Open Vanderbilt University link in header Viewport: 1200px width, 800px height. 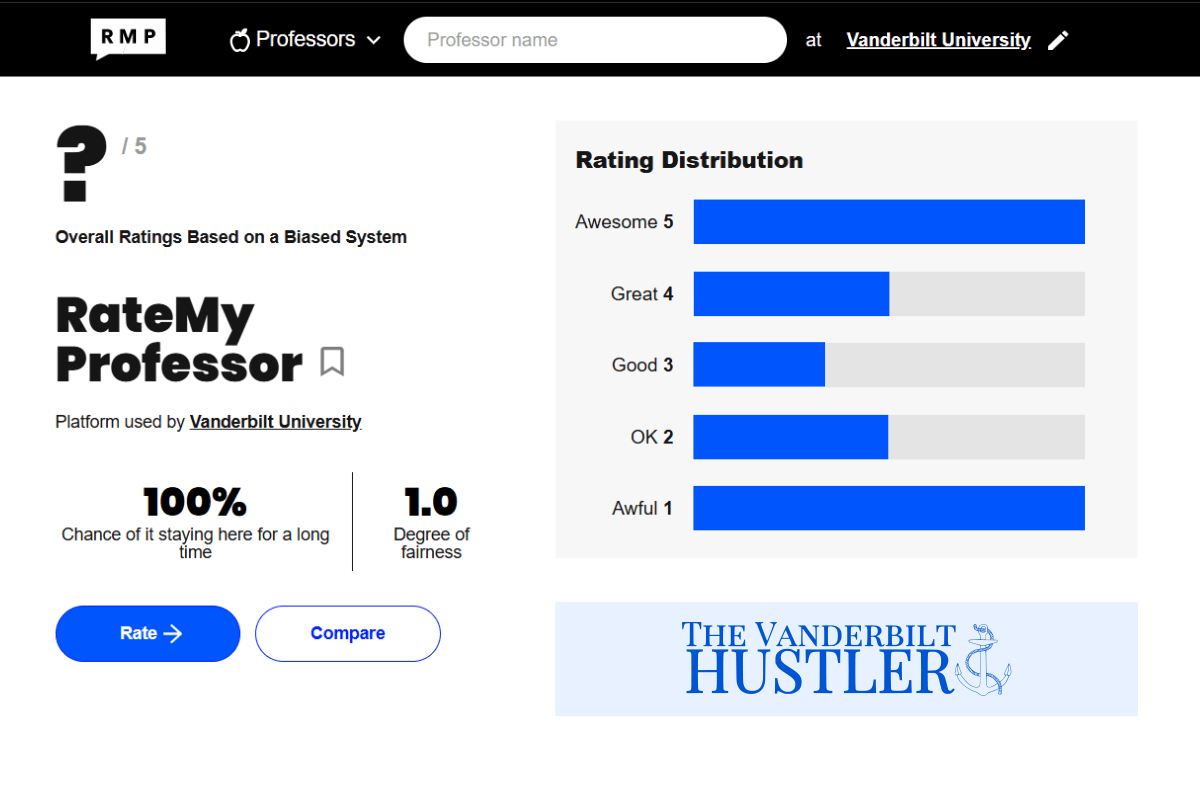pyautogui.click(x=938, y=40)
